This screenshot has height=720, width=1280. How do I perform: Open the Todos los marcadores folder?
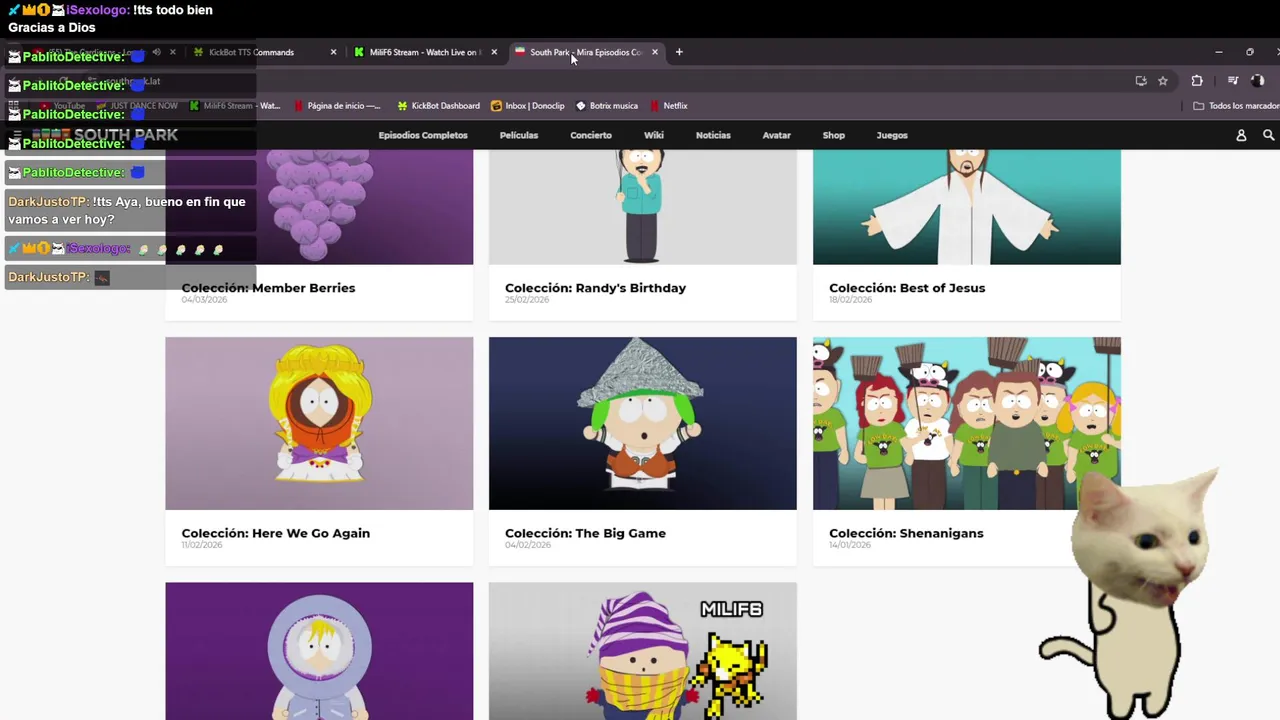pyautogui.click(x=1236, y=106)
